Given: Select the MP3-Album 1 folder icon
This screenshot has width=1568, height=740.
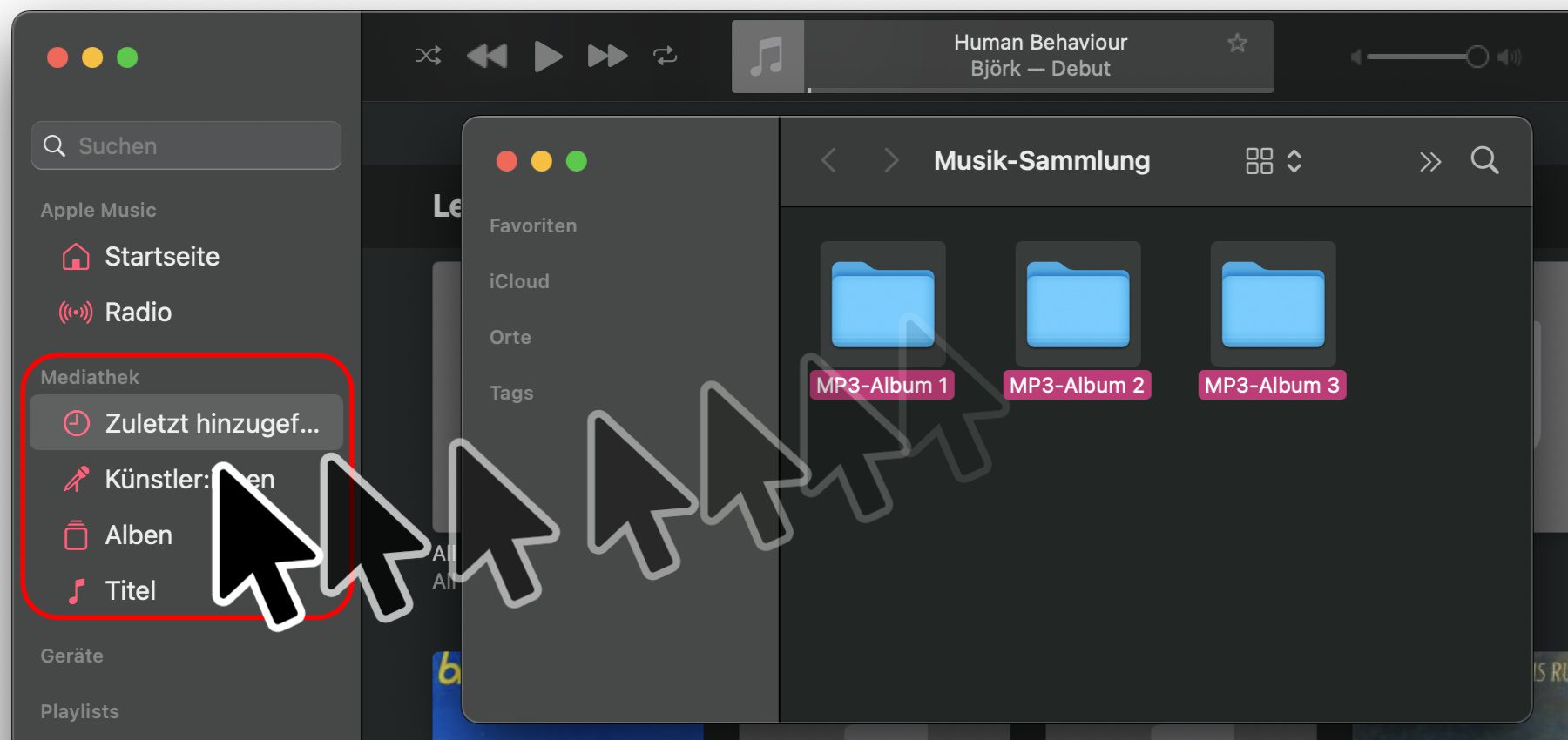Looking at the screenshot, I should click(883, 304).
